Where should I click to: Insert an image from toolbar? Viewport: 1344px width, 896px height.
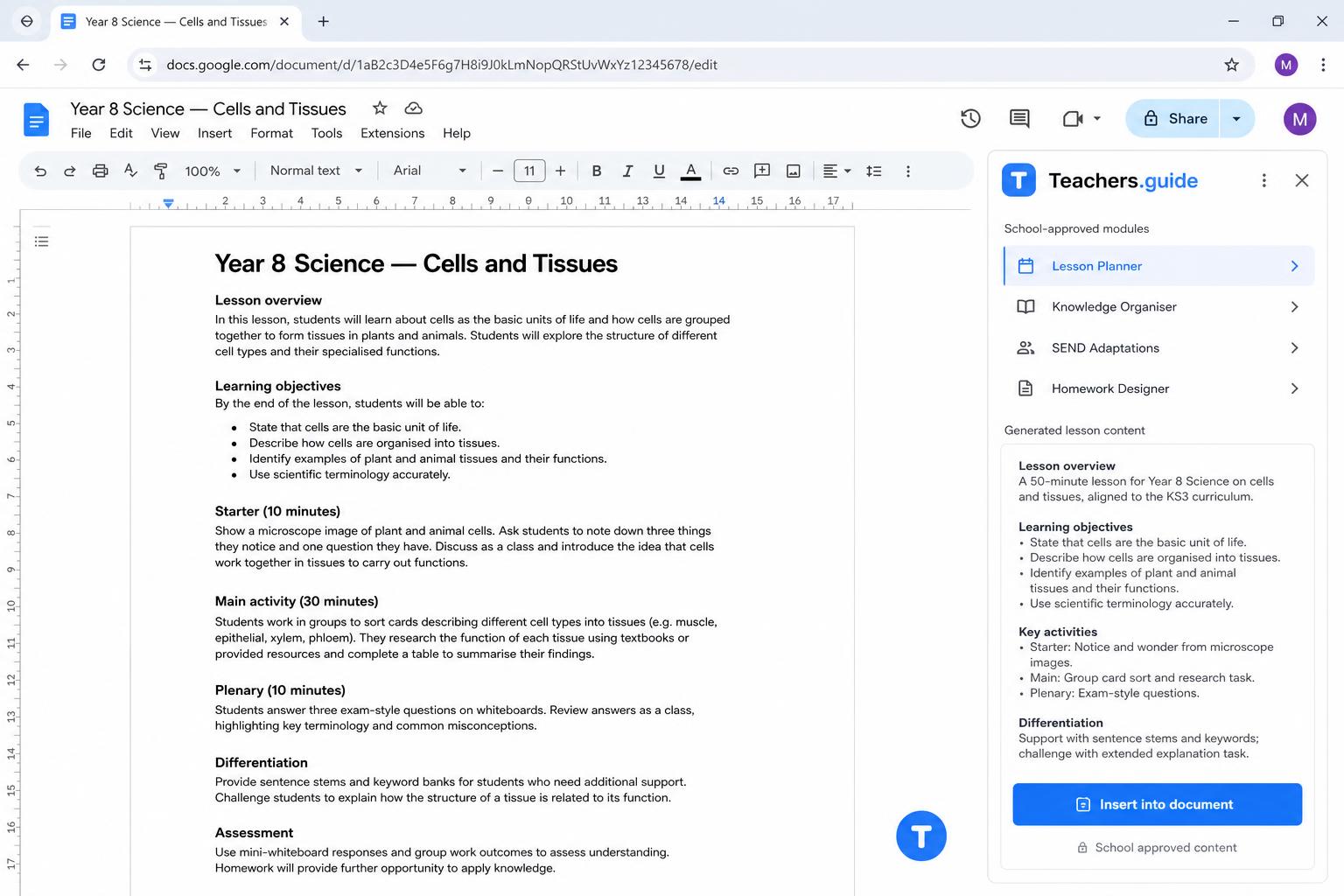pos(794,171)
